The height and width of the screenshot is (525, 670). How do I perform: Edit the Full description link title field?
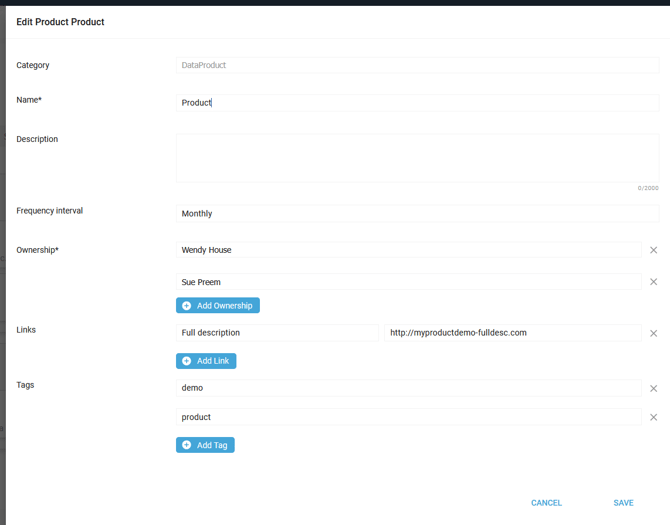pos(277,333)
